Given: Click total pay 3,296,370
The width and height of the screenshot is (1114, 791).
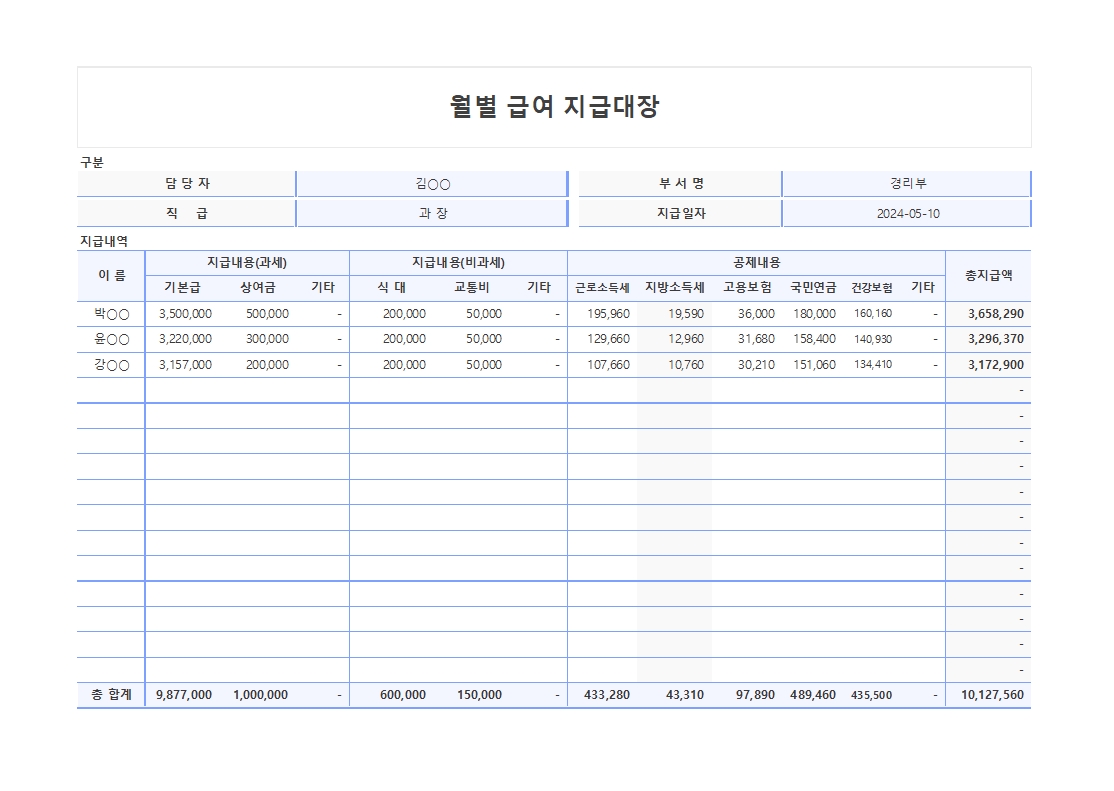Looking at the screenshot, I should coord(995,340).
